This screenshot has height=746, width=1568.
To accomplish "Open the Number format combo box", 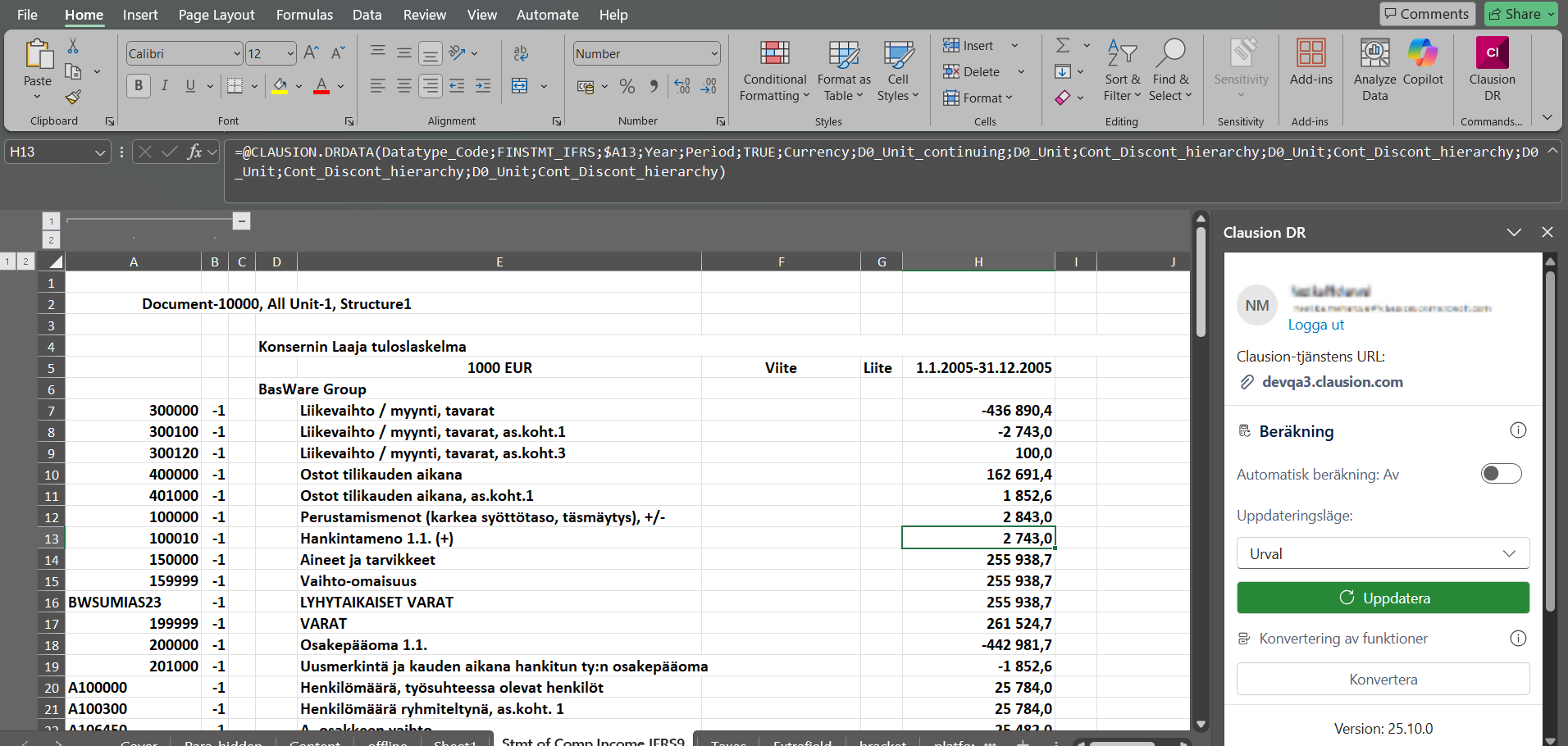I will click(646, 53).
